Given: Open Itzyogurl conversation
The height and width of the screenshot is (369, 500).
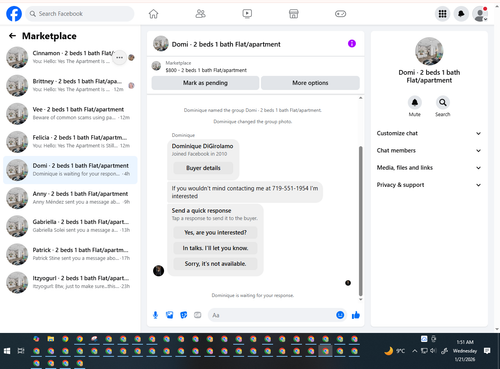Looking at the screenshot, I should (70, 282).
